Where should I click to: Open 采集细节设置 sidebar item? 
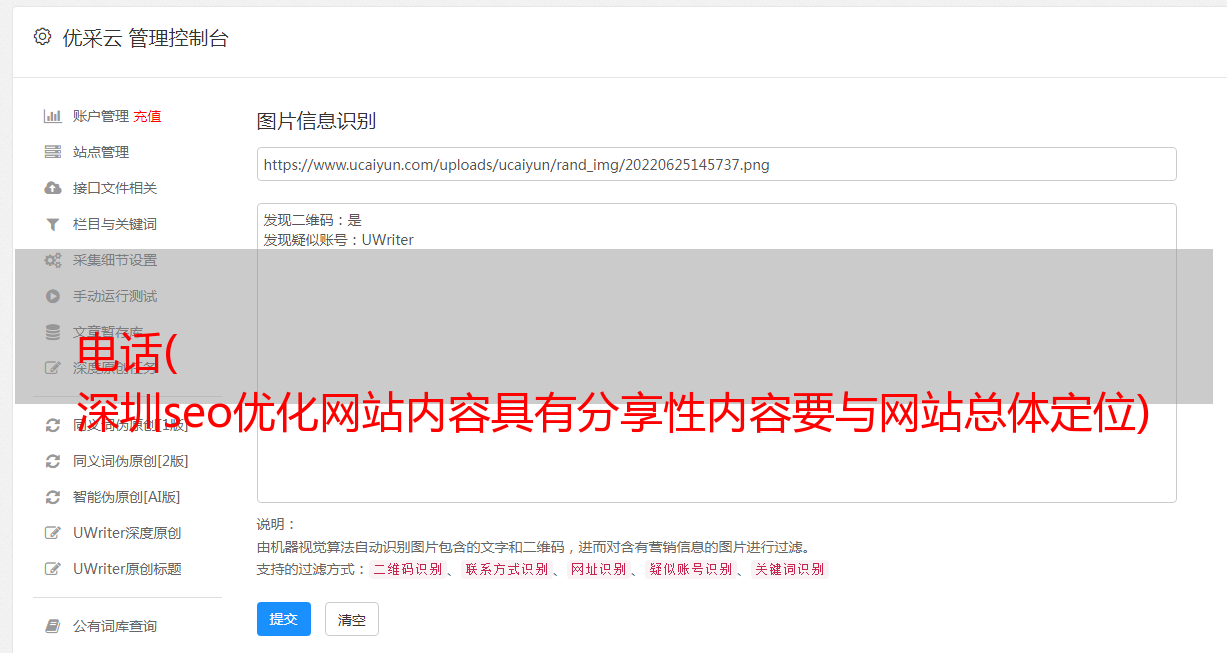(x=115, y=260)
